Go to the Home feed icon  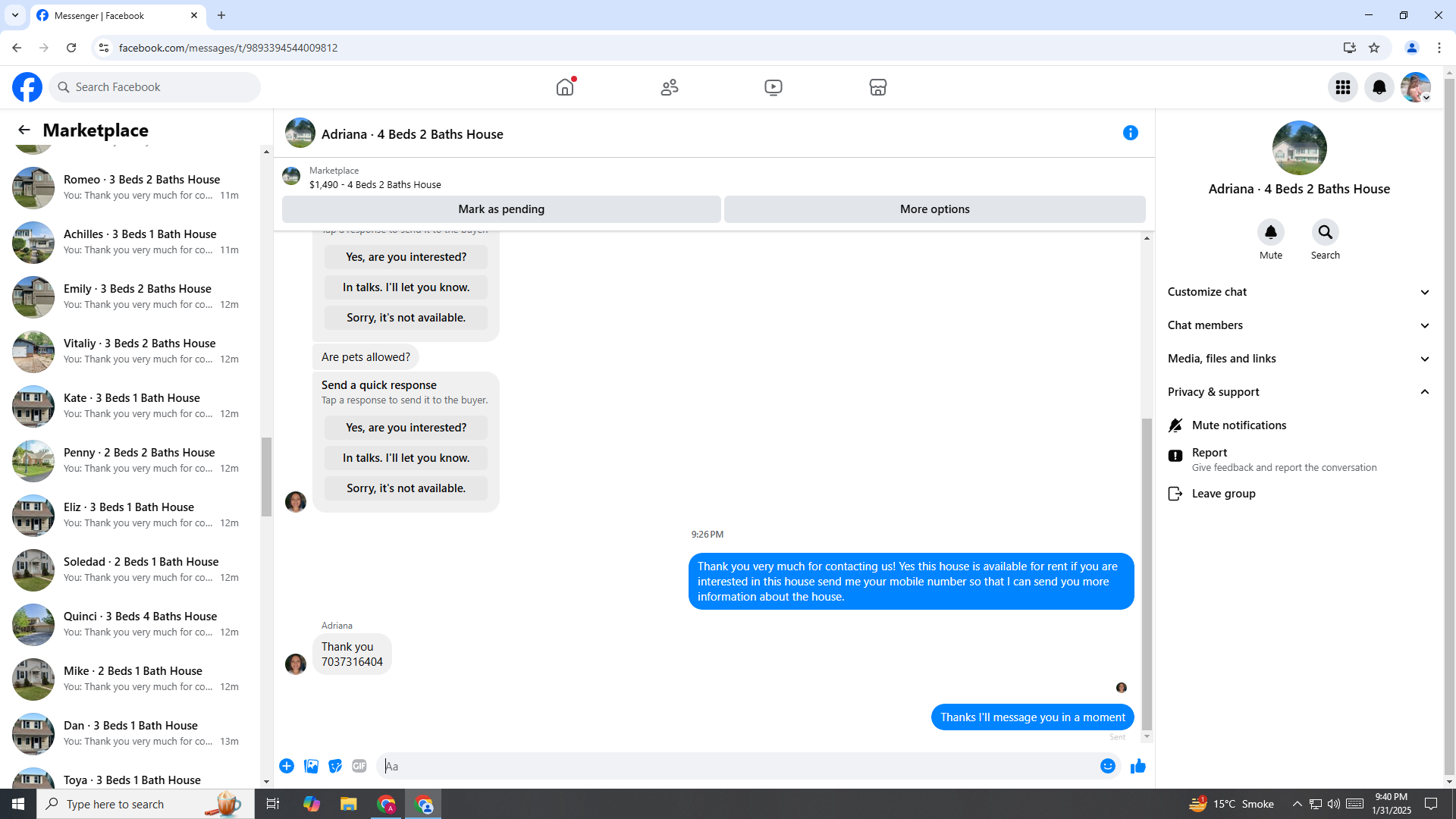pos(565,87)
